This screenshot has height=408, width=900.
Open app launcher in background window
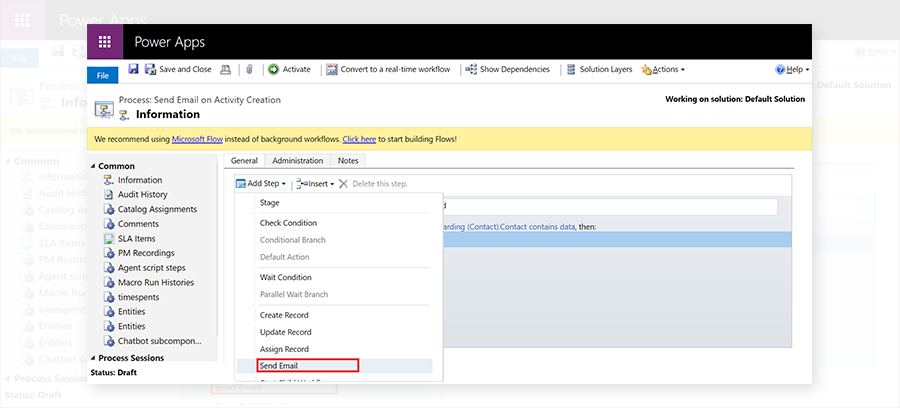22,20
